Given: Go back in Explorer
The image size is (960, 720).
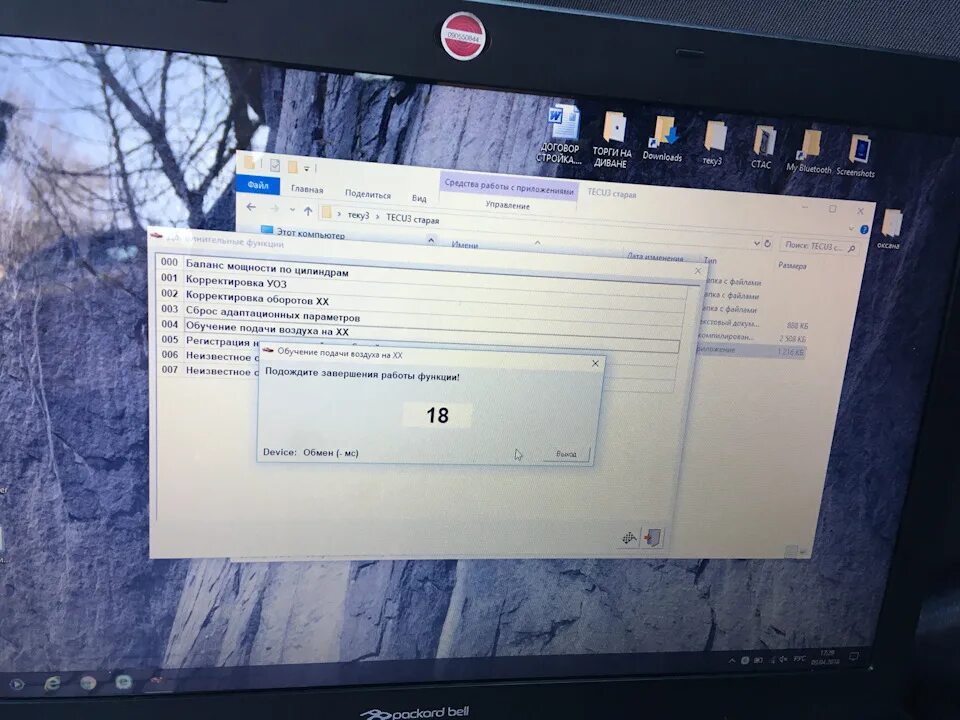Looking at the screenshot, I should (251, 207).
